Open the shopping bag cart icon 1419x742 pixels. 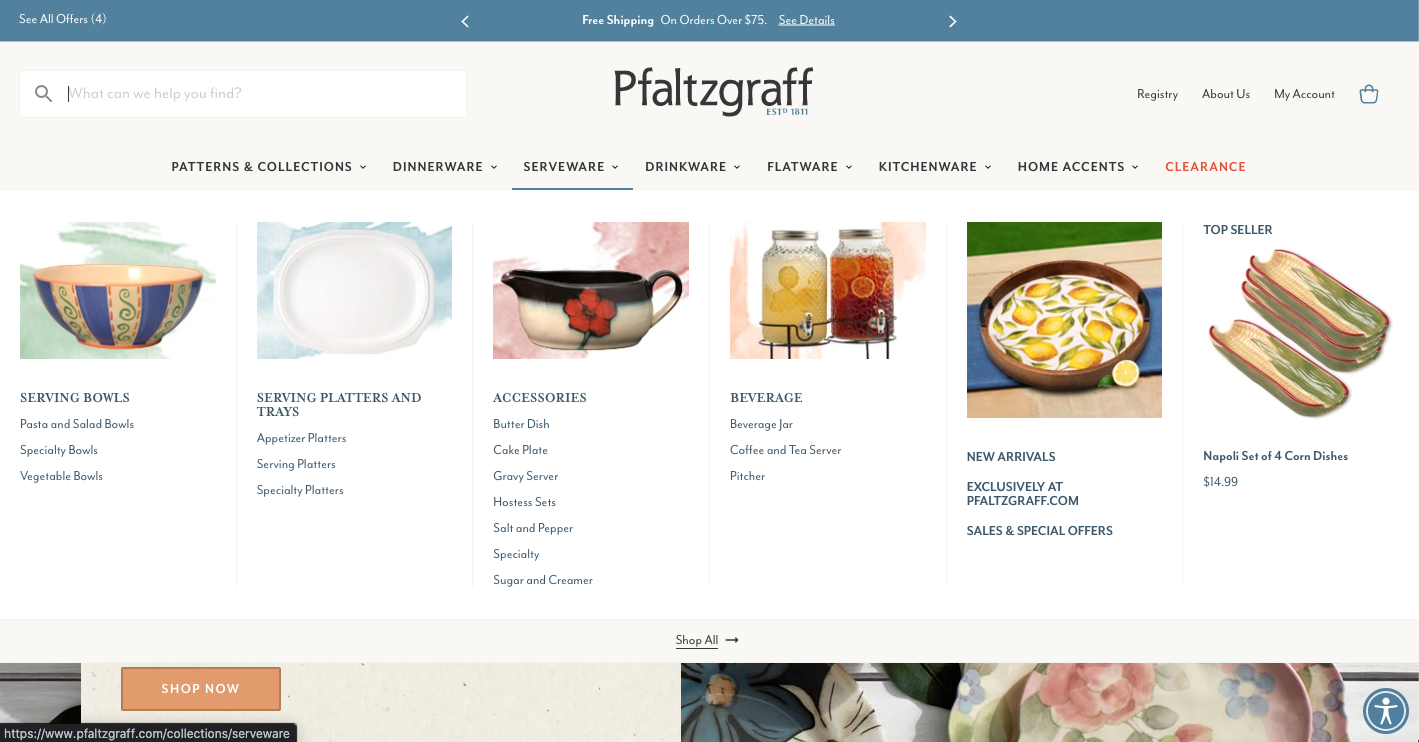tap(1369, 94)
